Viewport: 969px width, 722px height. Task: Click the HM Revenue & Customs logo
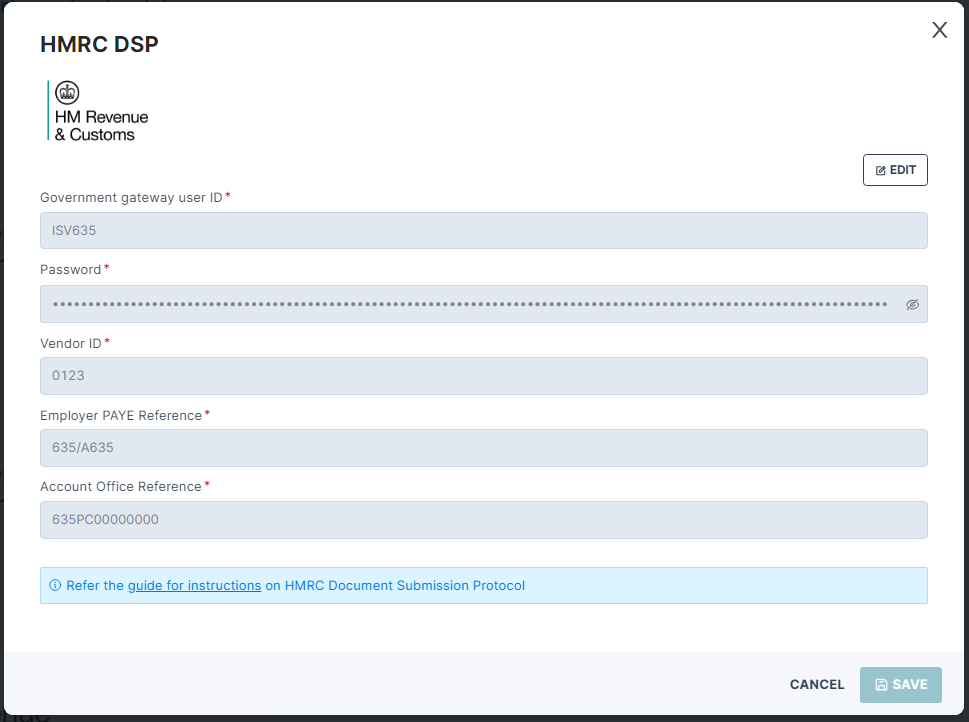98,111
